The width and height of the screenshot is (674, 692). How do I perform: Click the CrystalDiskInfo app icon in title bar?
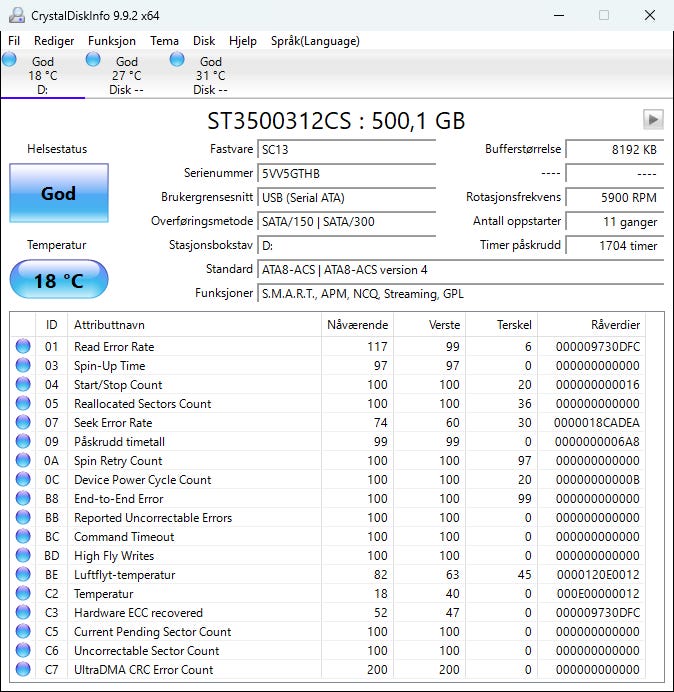click(x=17, y=15)
